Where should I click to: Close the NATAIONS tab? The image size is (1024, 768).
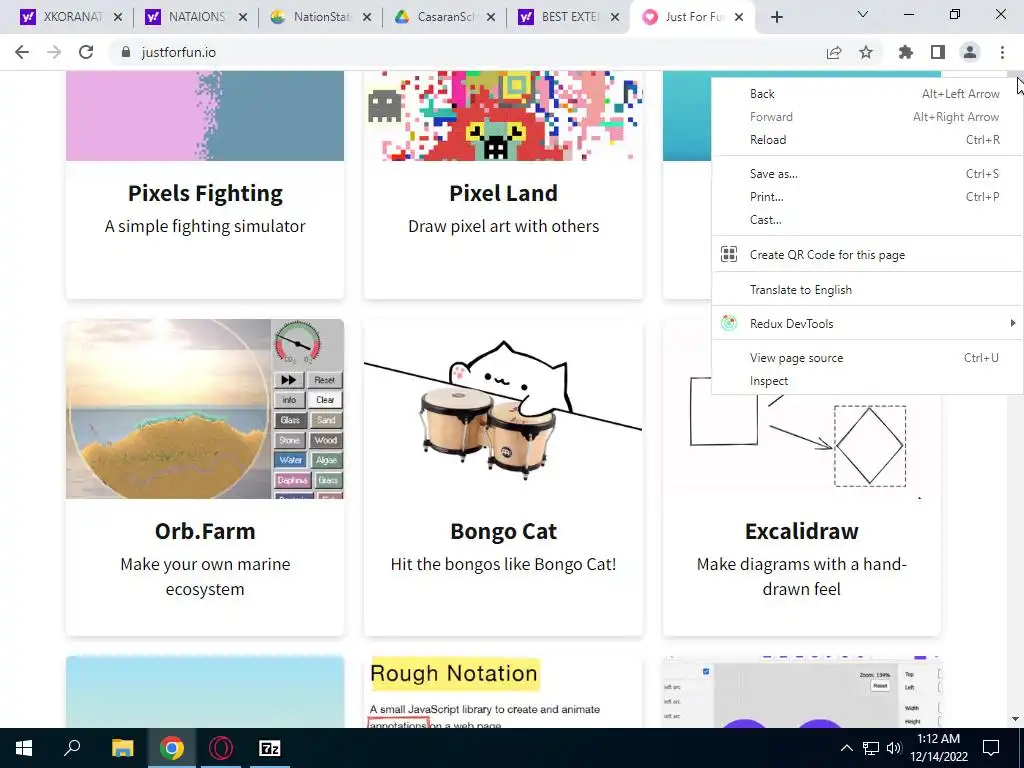[x=243, y=17]
